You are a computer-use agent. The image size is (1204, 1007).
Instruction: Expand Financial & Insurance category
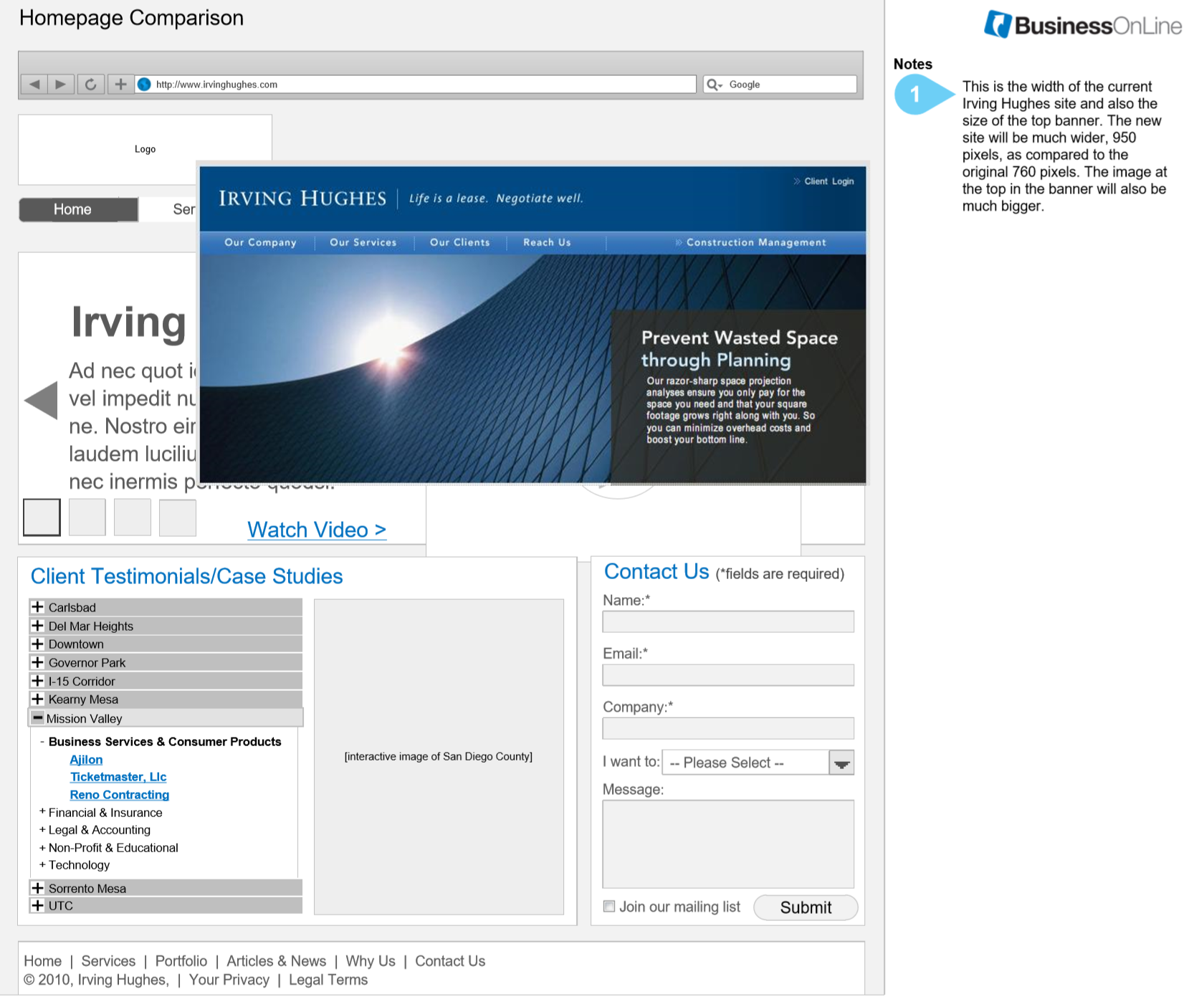[x=101, y=813]
